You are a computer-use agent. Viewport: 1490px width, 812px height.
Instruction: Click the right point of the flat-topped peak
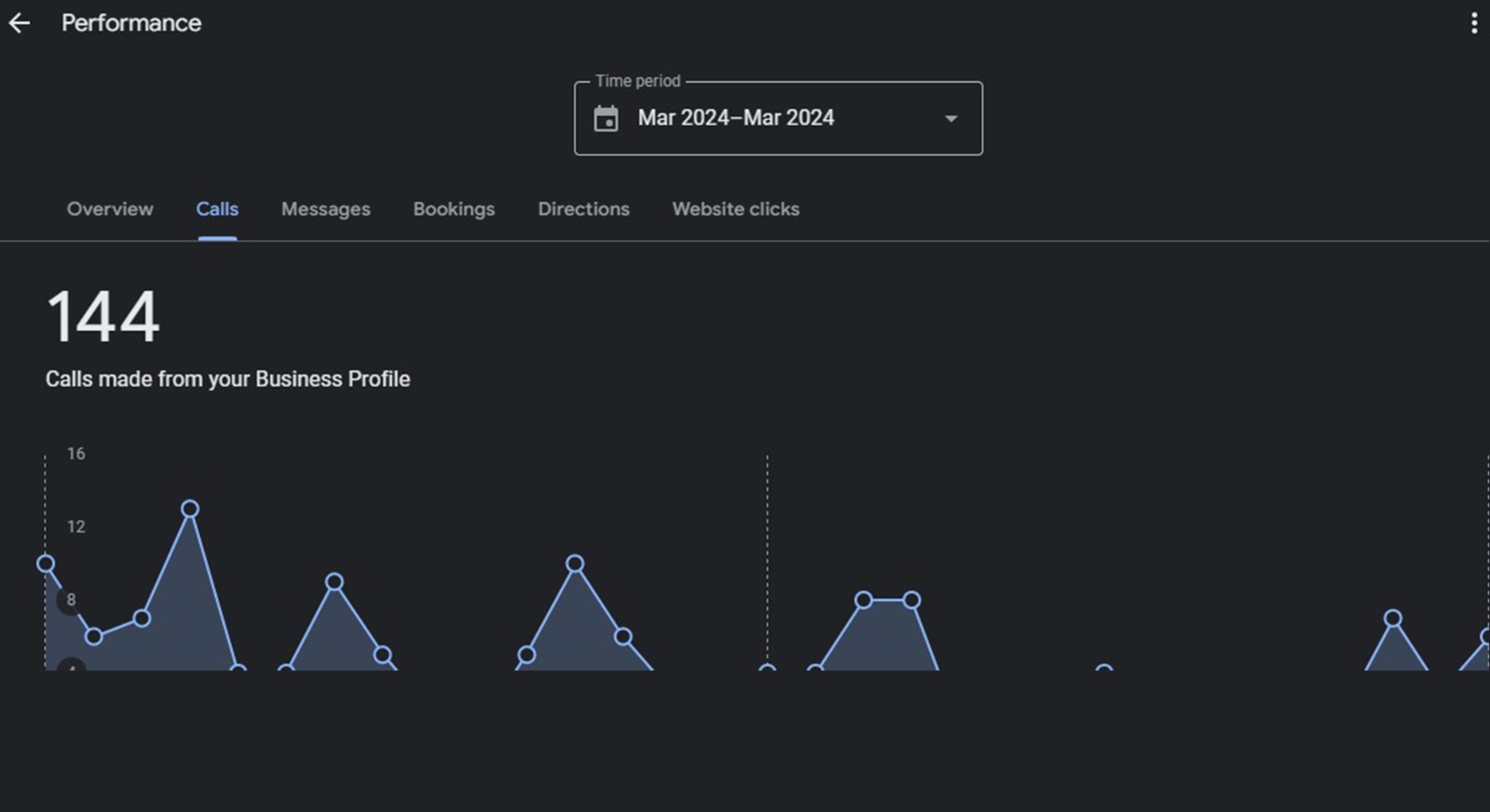pyautogui.click(x=912, y=601)
